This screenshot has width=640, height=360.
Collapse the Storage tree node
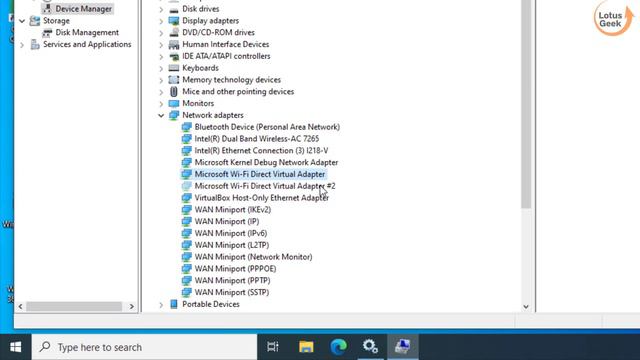coord(22,21)
